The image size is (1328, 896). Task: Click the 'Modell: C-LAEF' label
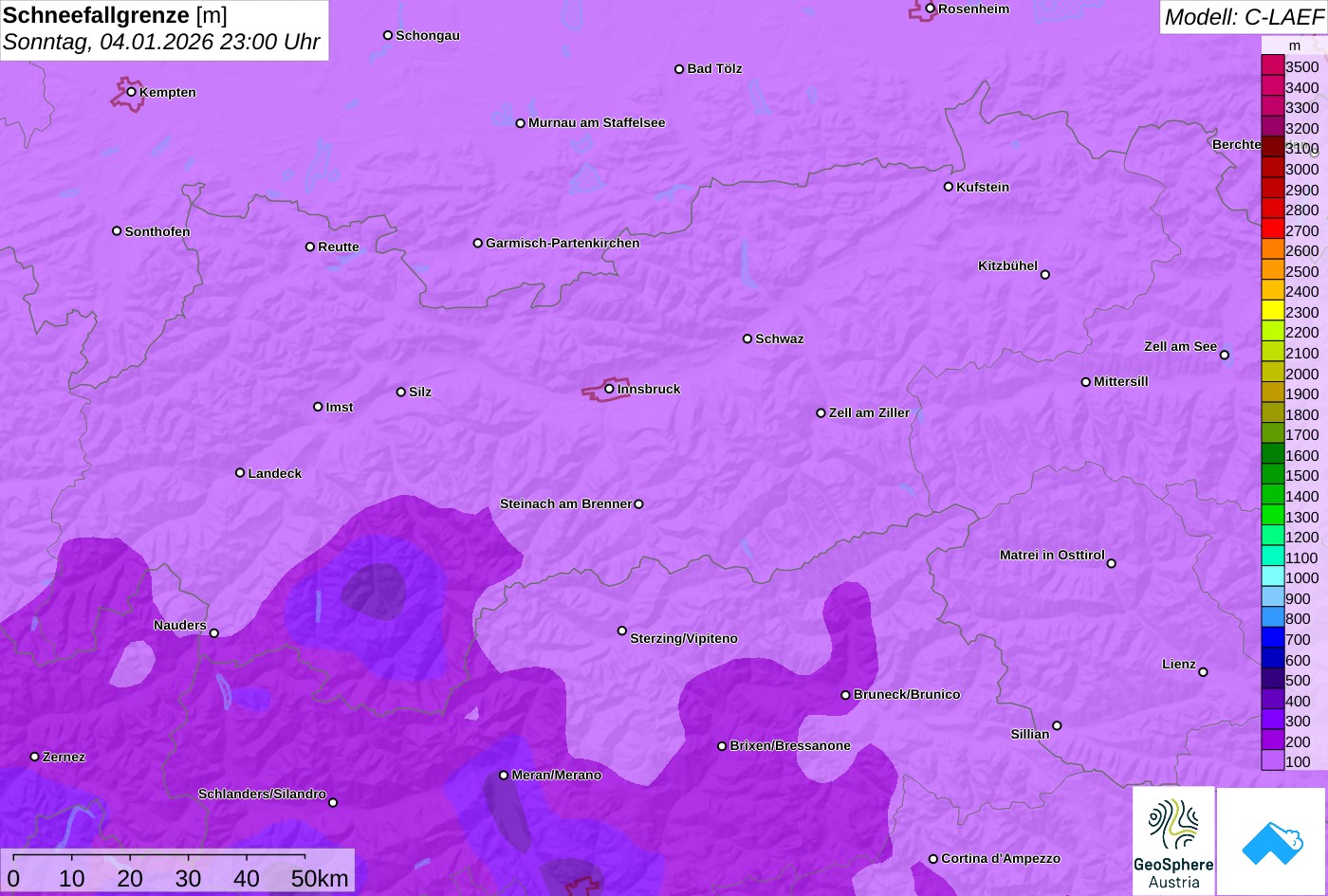[1244, 17]
